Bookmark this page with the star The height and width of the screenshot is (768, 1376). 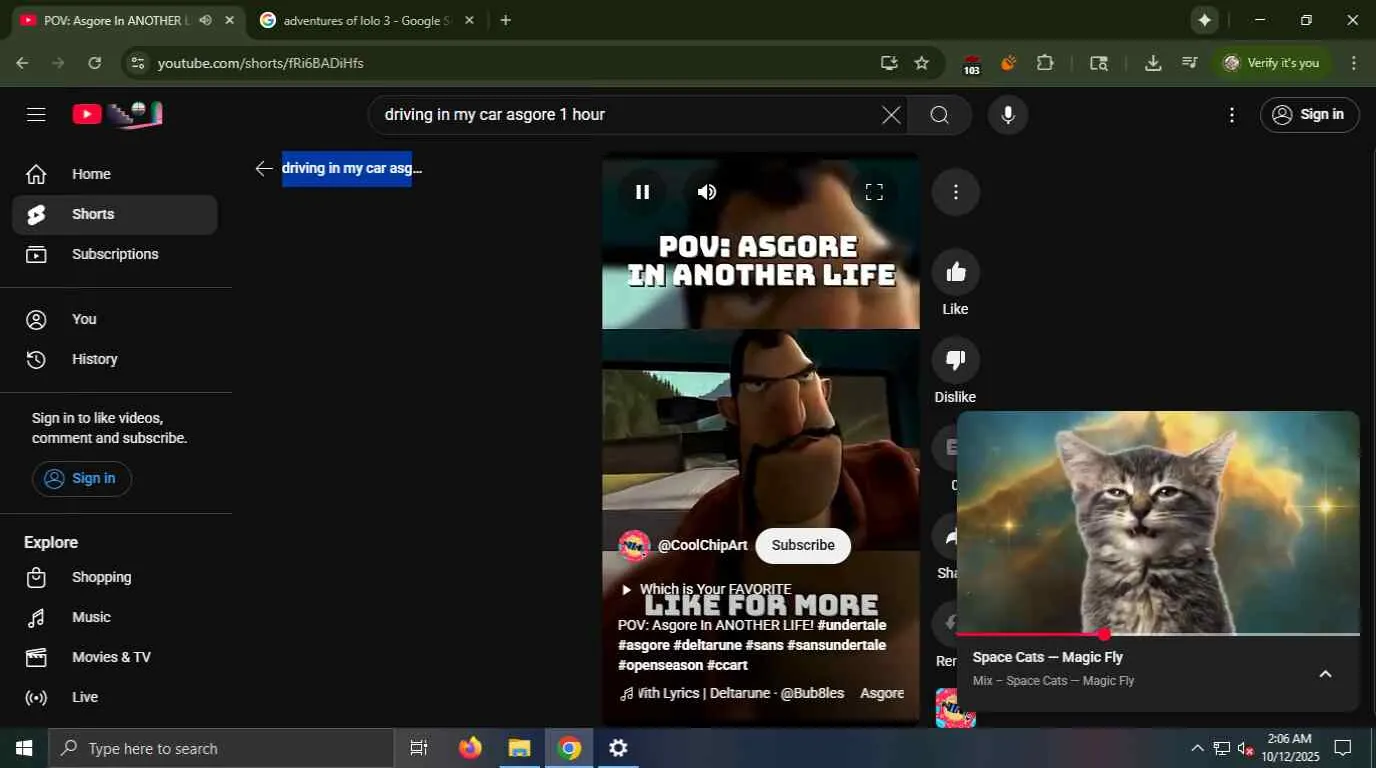click(921, 63)
